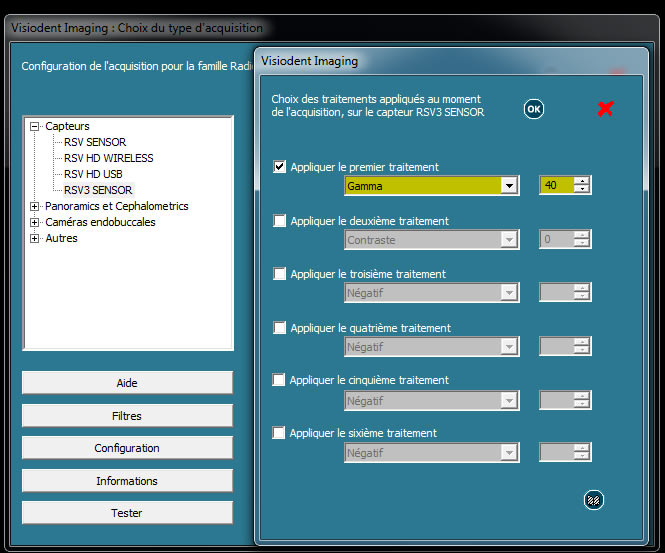Click the round striped icon at bottom right

tap(594, 500)
